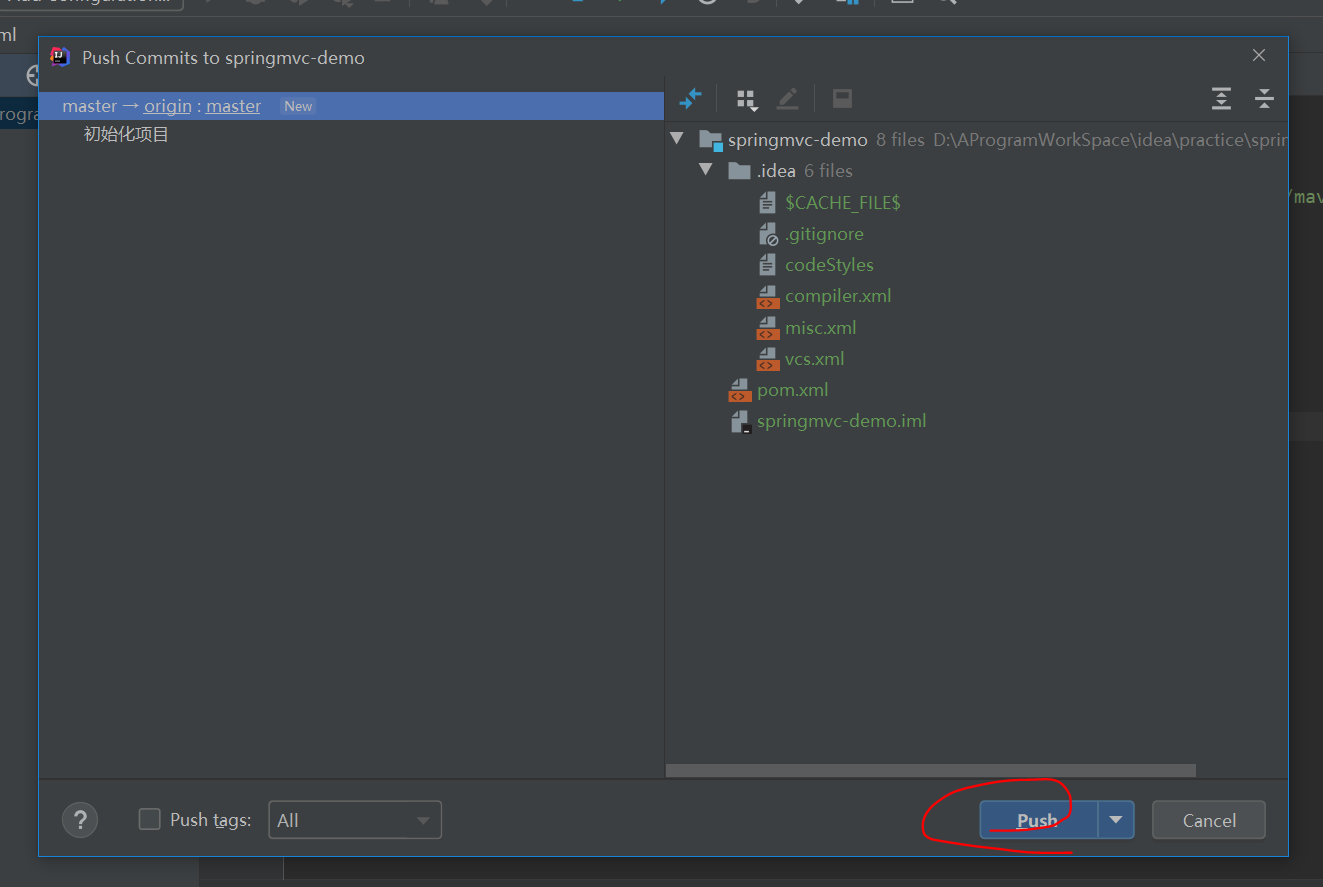Select the master → origin : master row
Viewport: 1323px width, 887px height.
pos(352,106)
